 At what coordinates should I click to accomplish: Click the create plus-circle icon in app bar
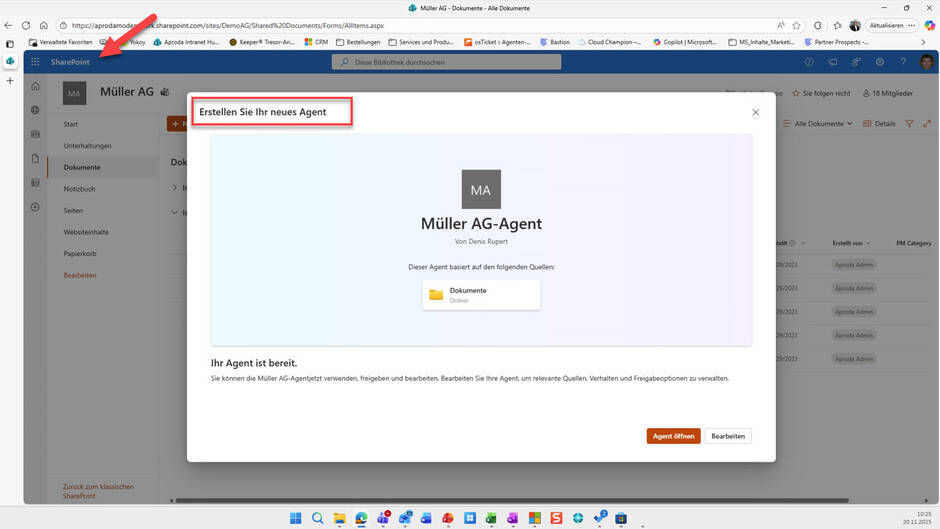35,207
